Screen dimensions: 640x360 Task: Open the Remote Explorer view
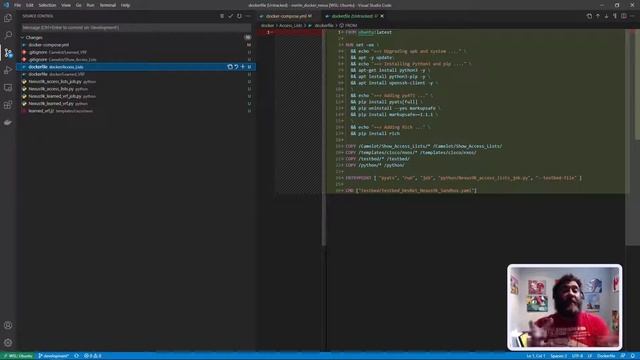8,87
